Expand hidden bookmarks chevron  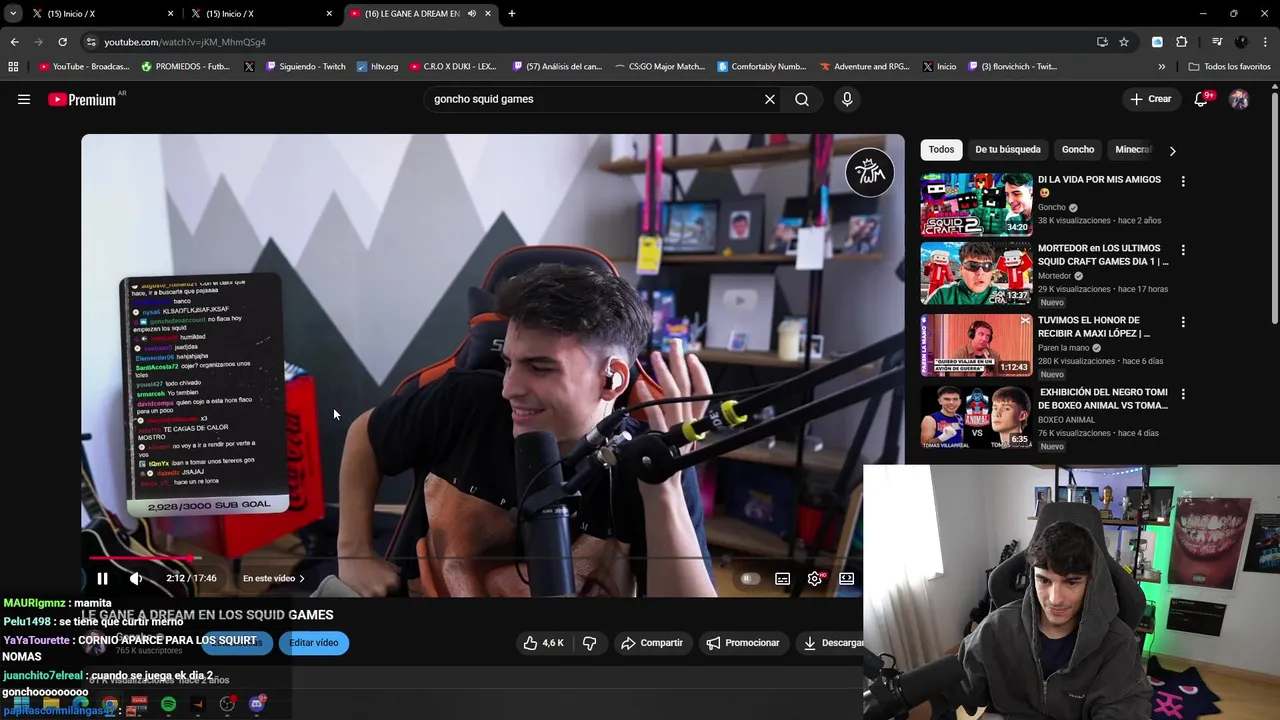coord(1162,67)
